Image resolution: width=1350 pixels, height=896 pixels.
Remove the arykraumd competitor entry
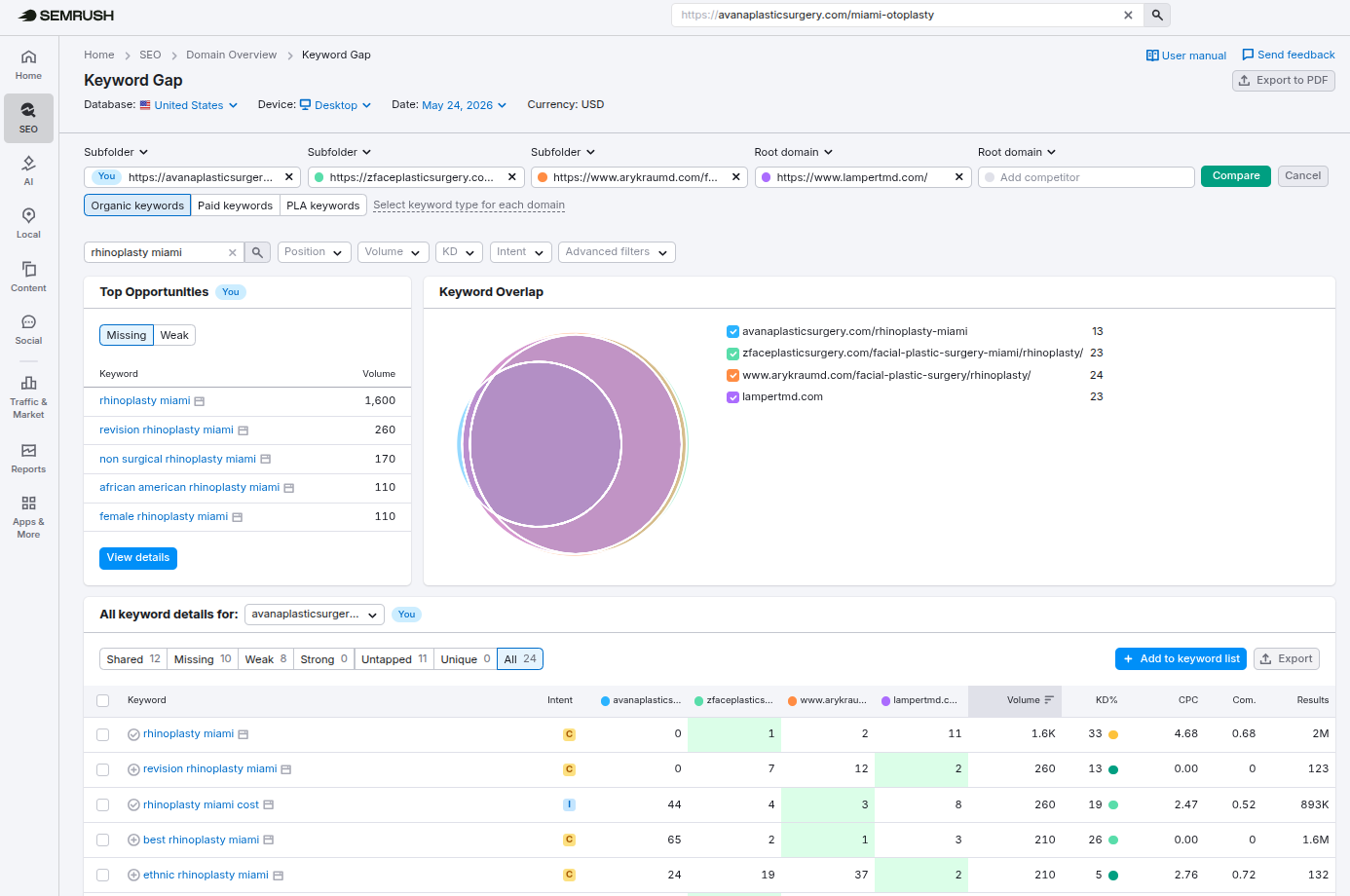[736, 177]
